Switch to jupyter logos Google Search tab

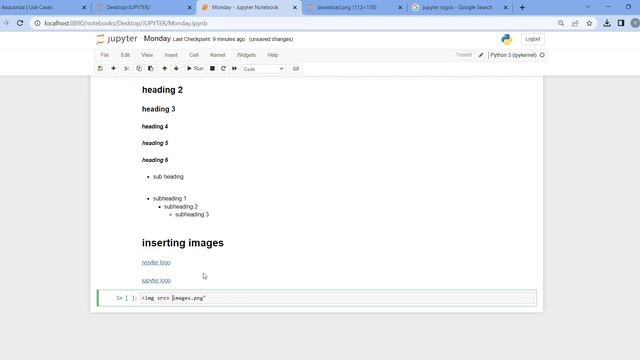coord(459,7)
